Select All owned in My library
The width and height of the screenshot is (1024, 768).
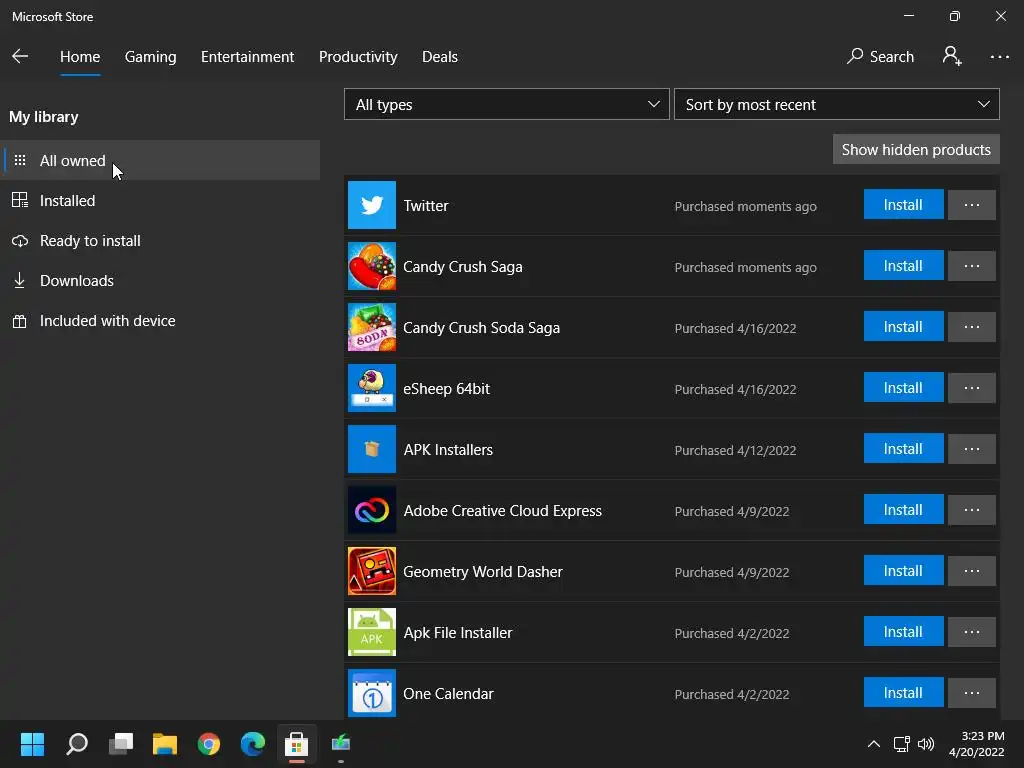pos(160,160)
